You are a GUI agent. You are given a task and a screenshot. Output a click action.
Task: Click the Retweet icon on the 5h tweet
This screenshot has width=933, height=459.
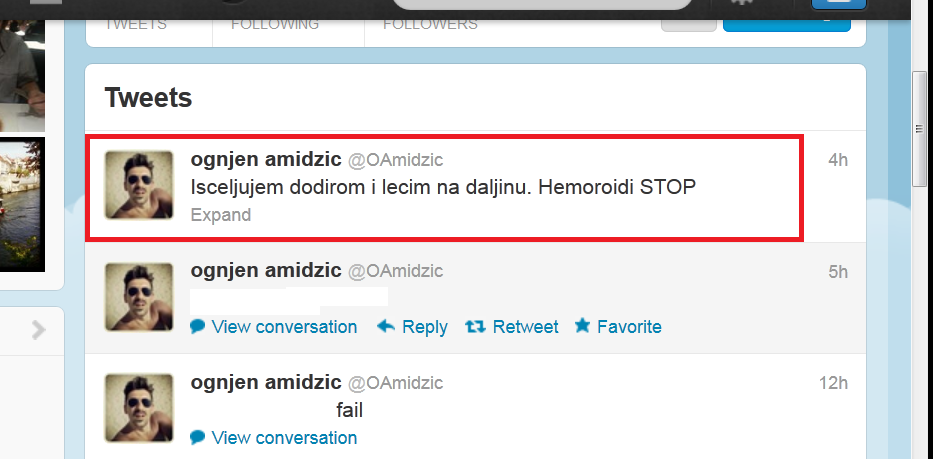click(475, 326)
